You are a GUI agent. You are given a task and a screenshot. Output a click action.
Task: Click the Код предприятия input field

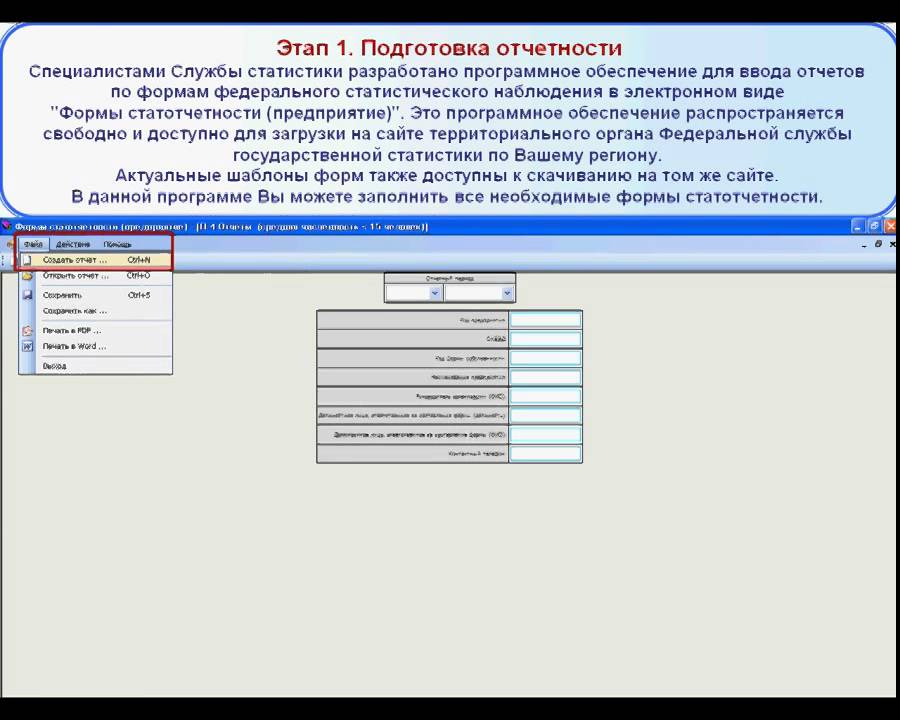point(545,320)
